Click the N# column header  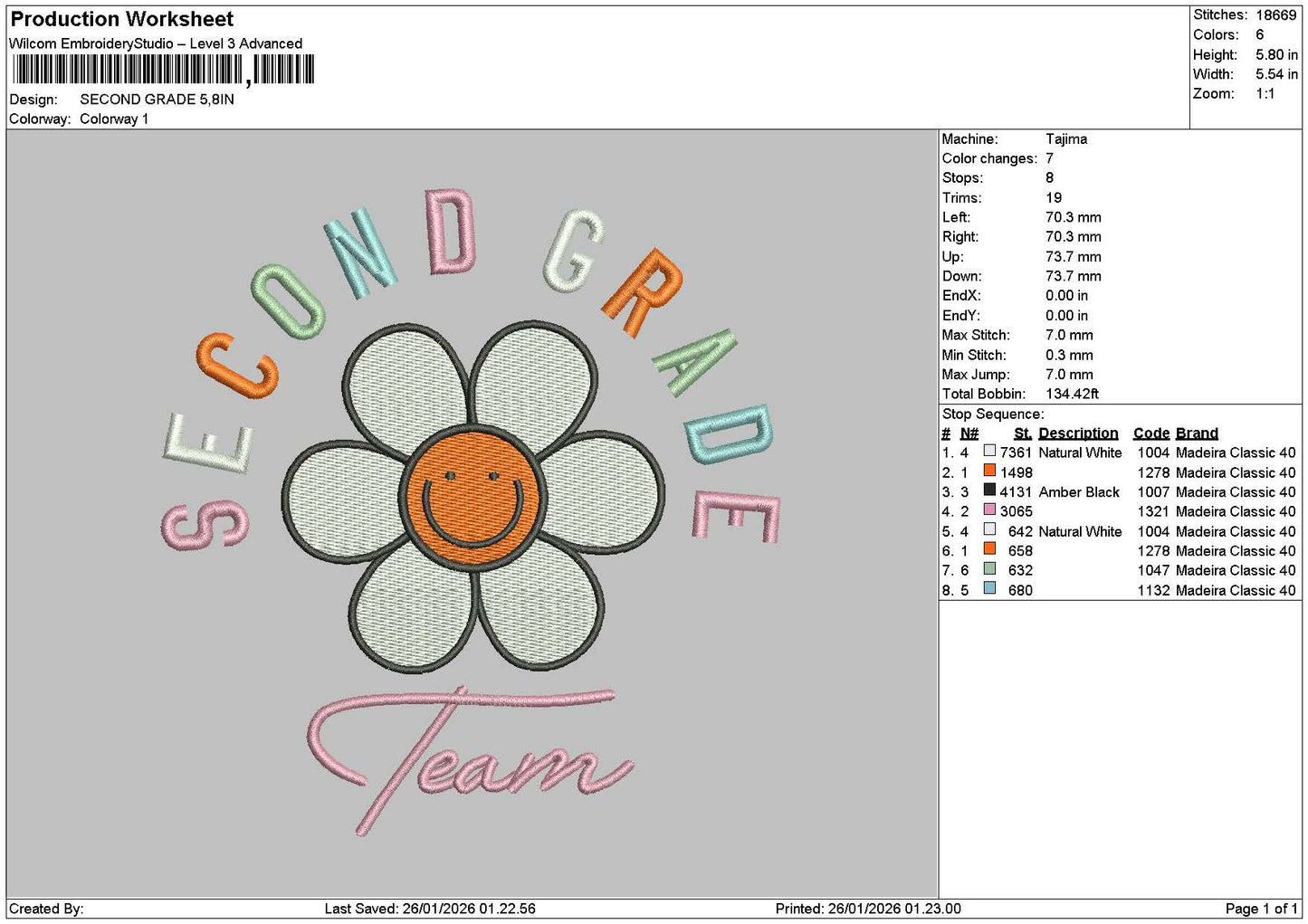point(969,433)
